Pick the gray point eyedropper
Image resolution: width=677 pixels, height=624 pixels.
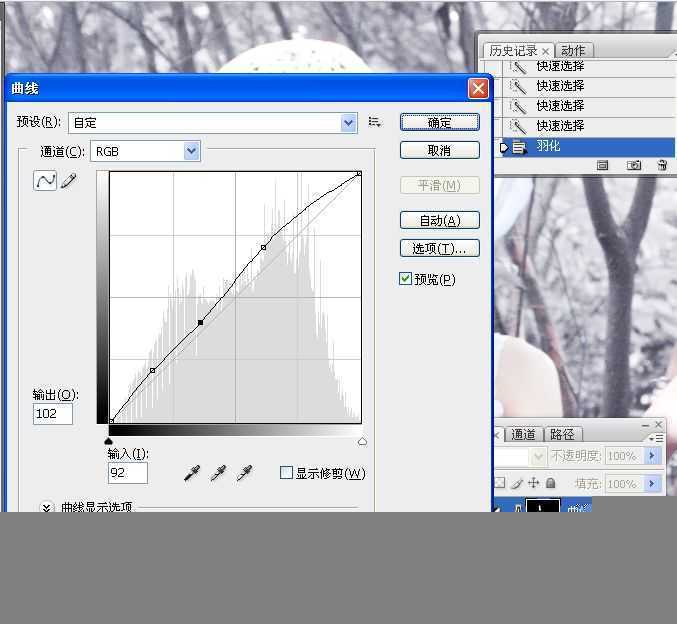tap(218, 474)
